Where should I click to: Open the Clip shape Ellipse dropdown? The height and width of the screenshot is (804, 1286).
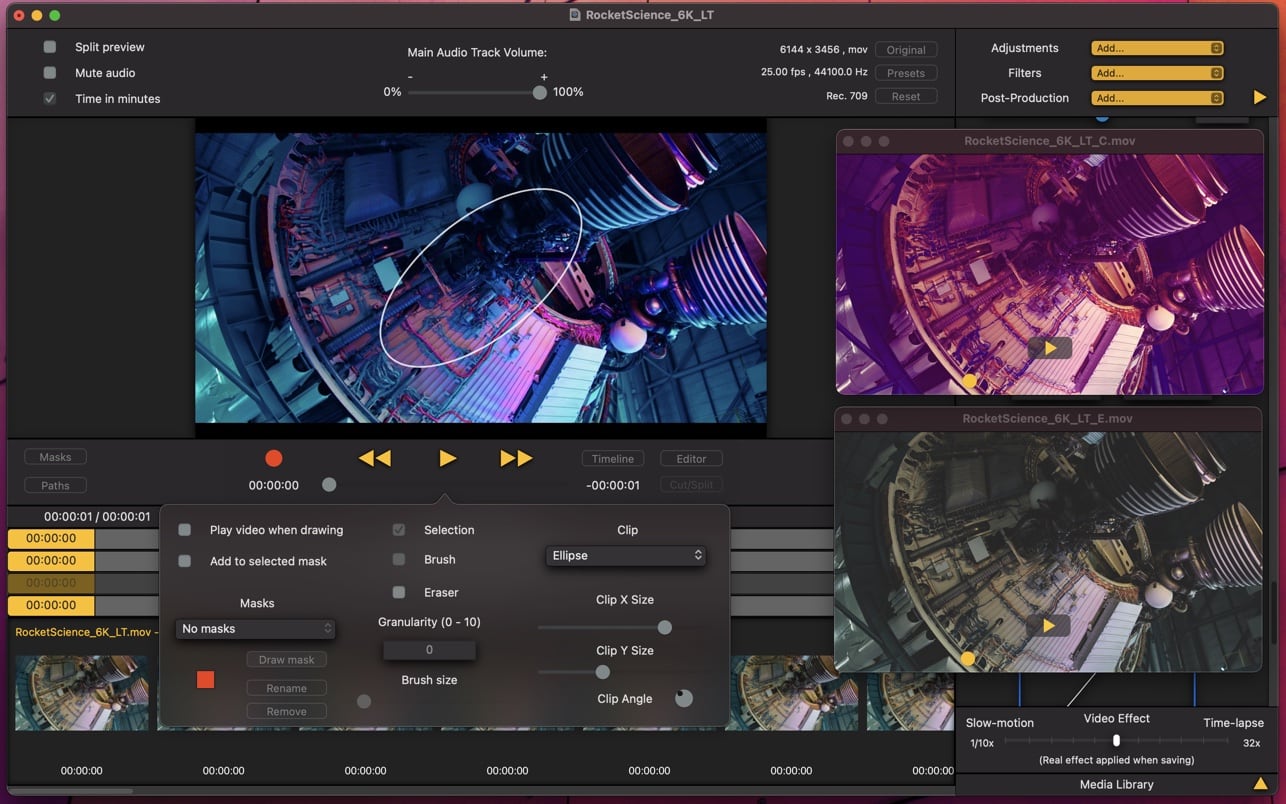click(x=626, y=556)
